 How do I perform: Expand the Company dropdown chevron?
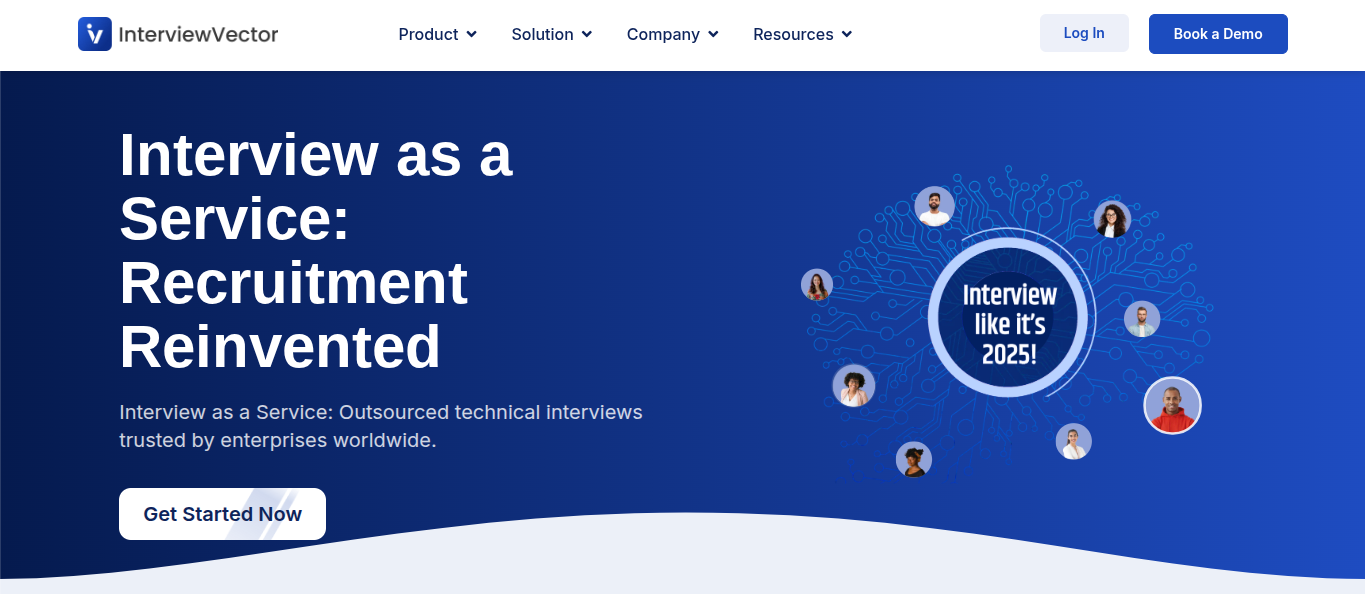(x=713, y=34)
